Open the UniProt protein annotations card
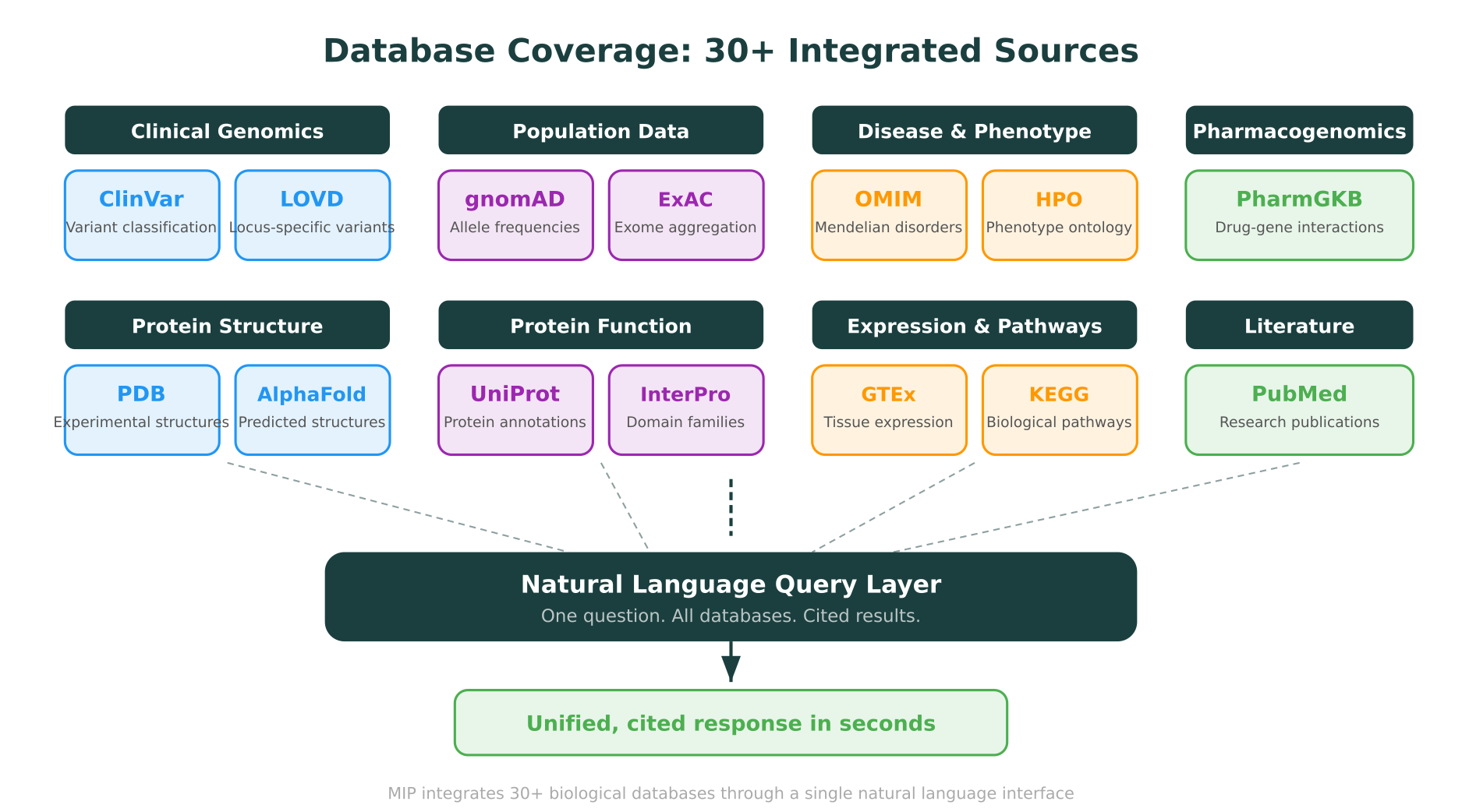The width and height of the screenshot is (1462, 812). coord(515,410)
